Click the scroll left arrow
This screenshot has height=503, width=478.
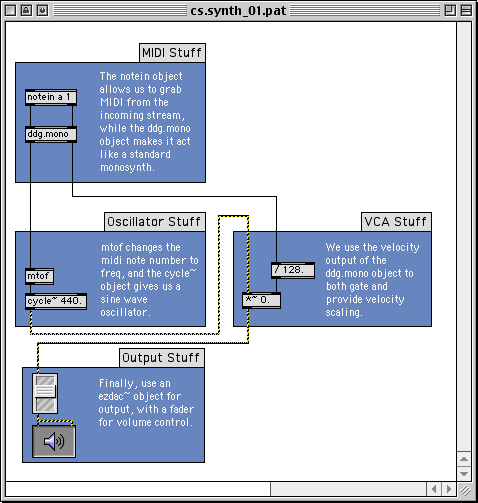[434, 489]
